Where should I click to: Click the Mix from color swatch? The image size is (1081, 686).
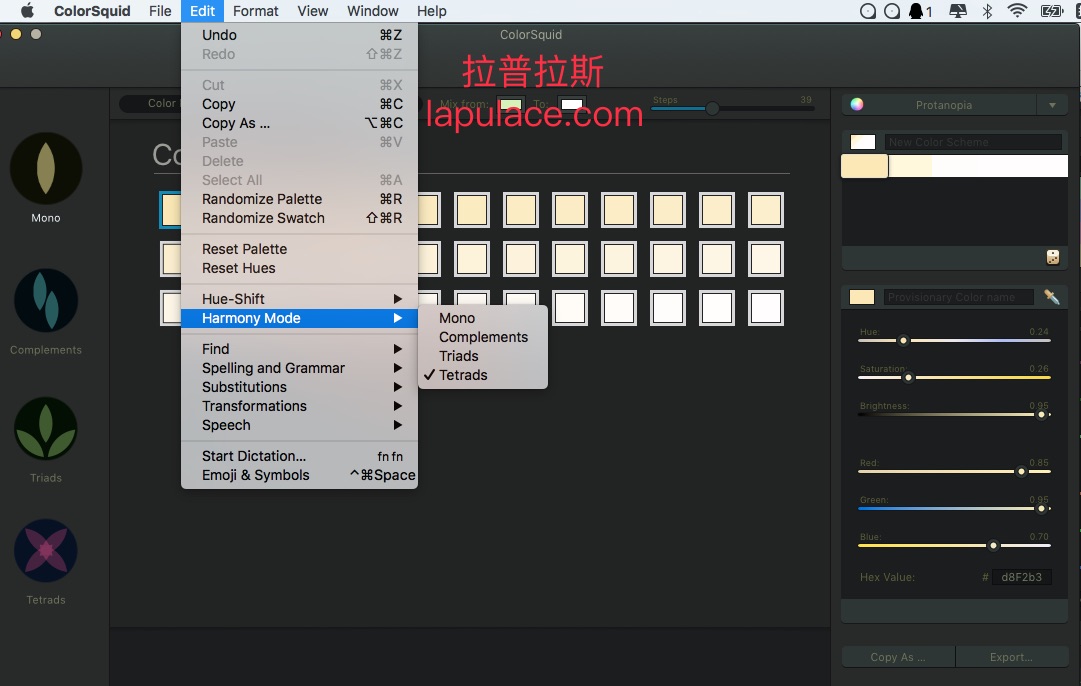click(511, 105)
